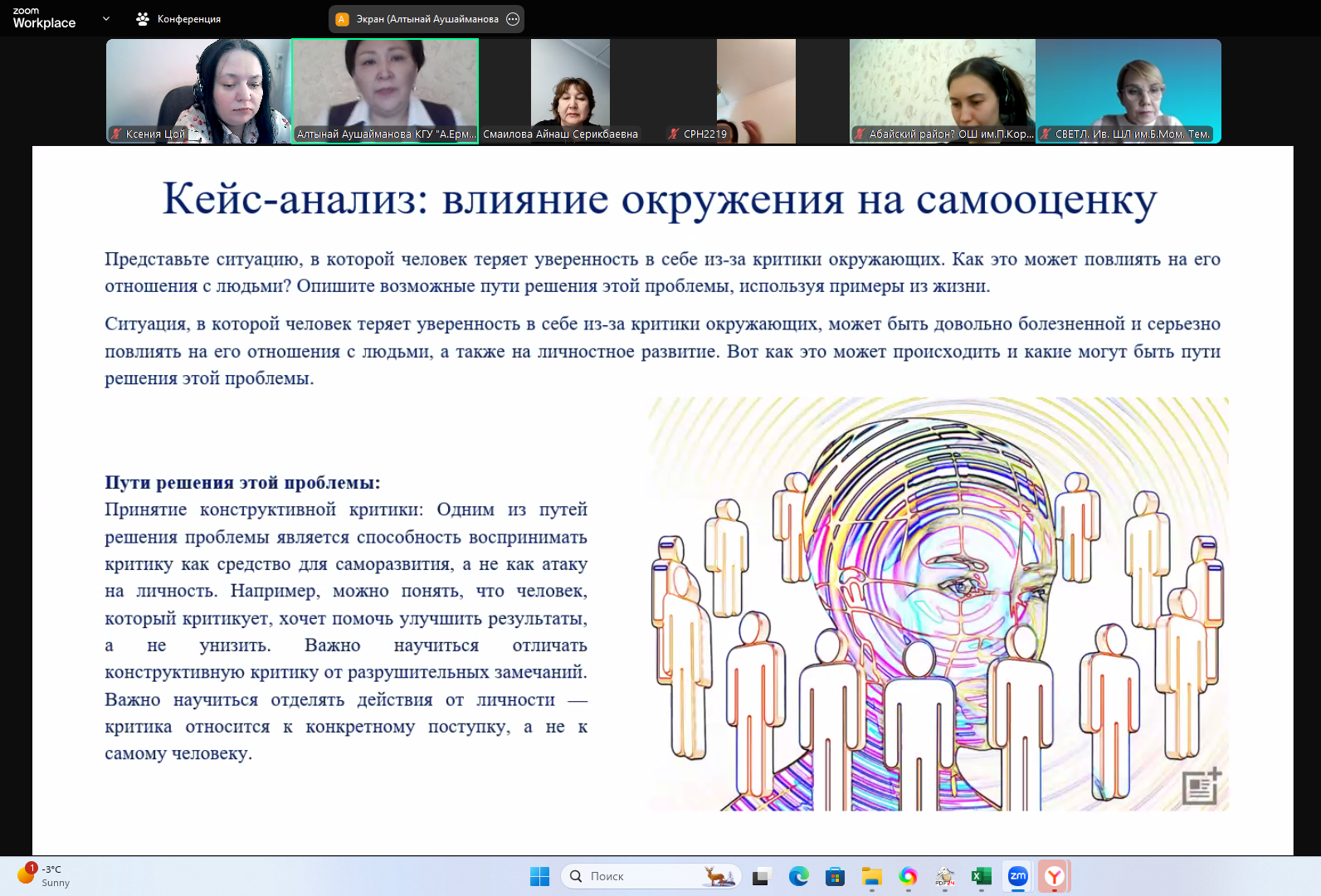The width and height of the screenshot is (1321, 896).
Task: Open Task View from the taskbar
Action: point(761,876)
